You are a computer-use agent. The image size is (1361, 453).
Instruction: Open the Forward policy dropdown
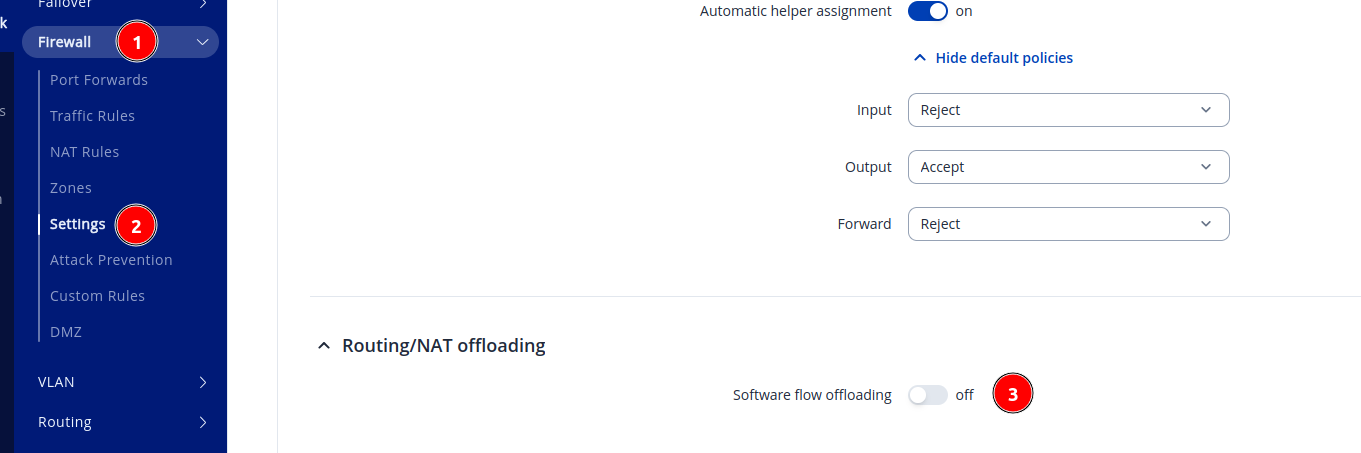[x=1068, y=224]
